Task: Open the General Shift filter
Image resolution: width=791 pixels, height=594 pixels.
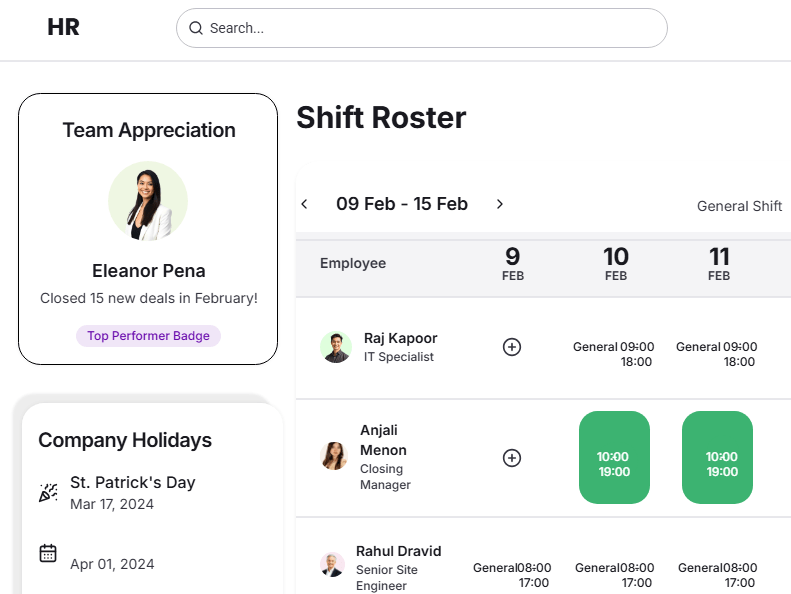Action: (739, 206)
